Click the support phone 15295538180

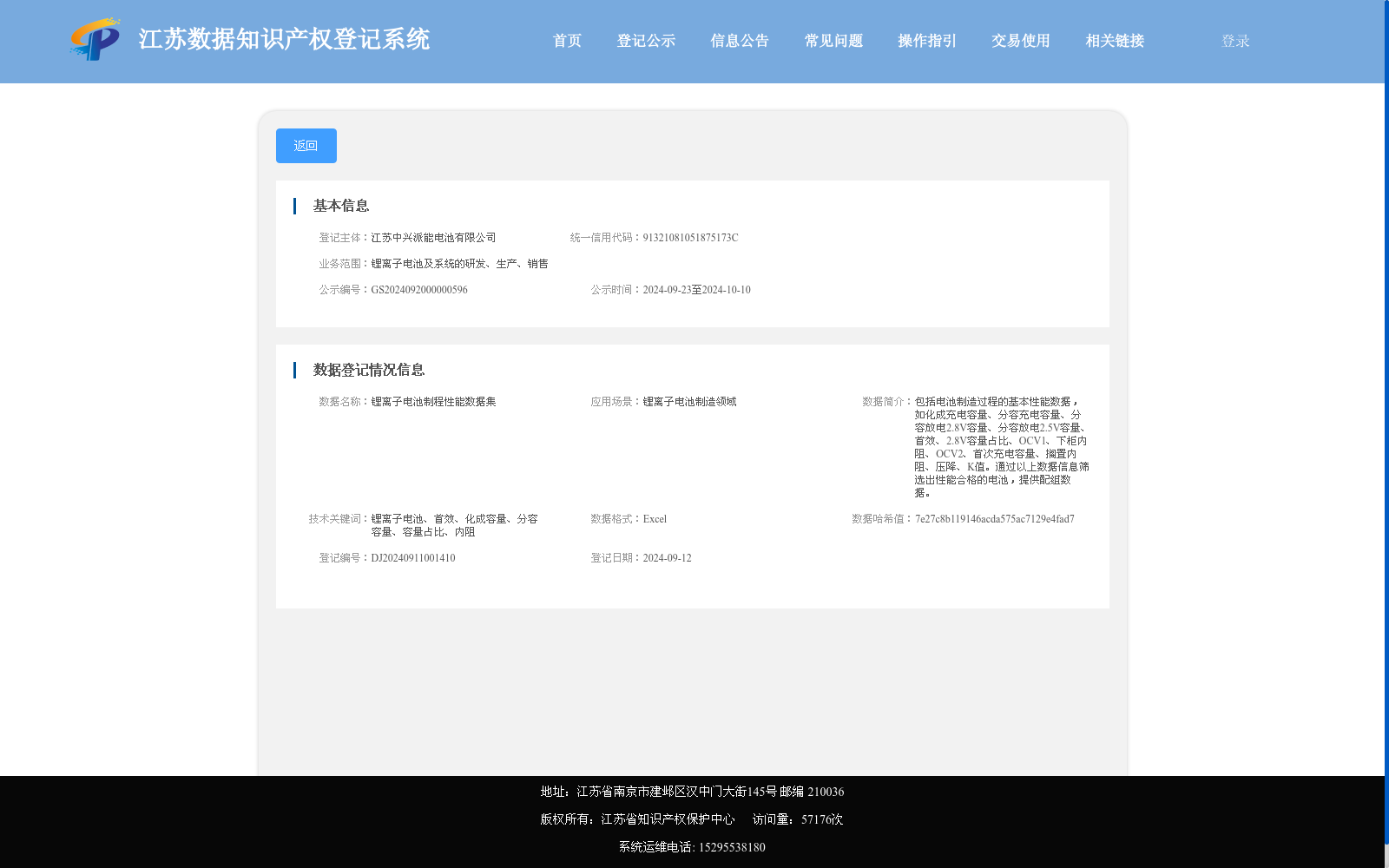point(732,847)
